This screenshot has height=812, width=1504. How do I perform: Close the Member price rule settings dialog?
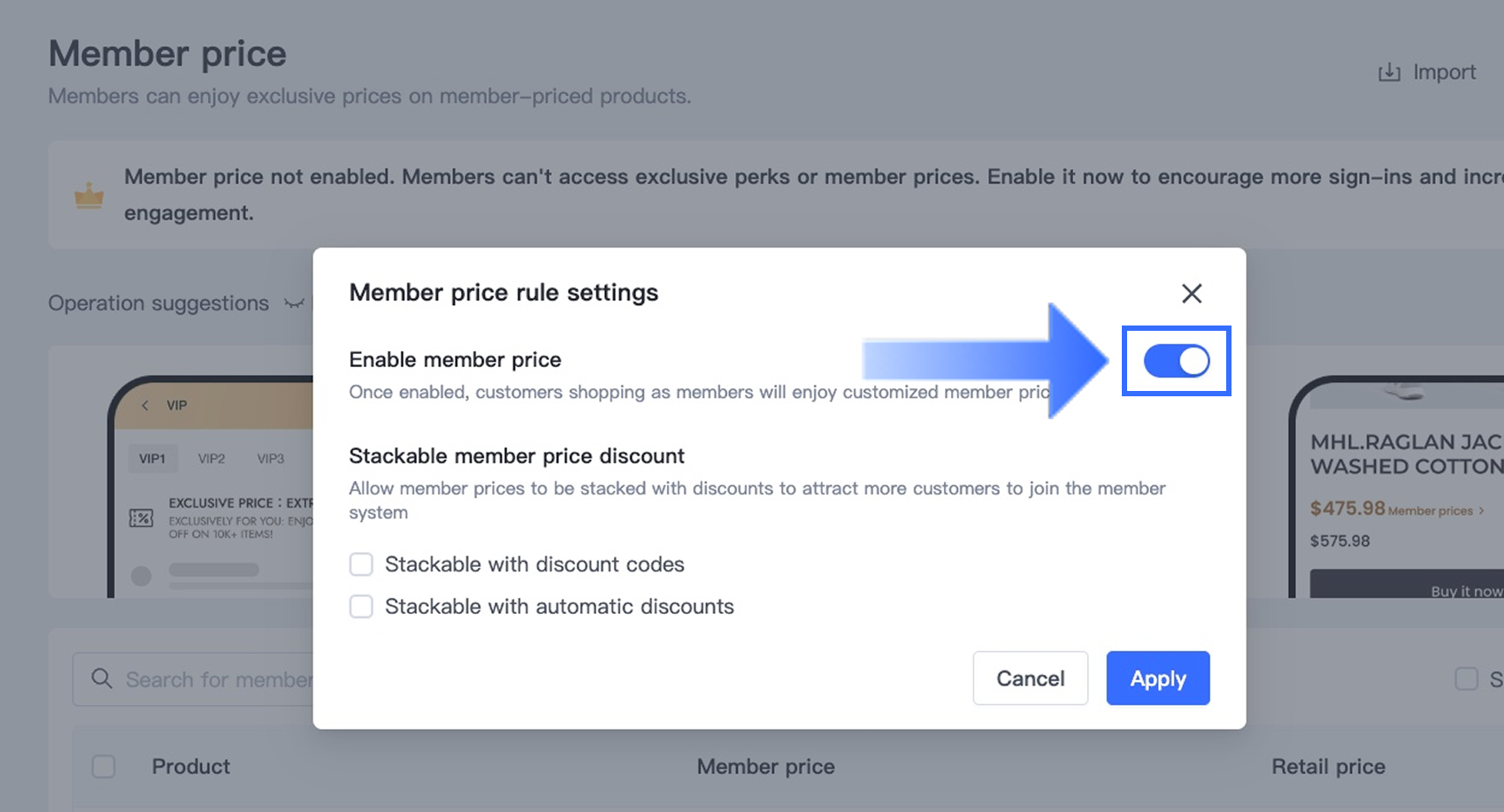1192,294
